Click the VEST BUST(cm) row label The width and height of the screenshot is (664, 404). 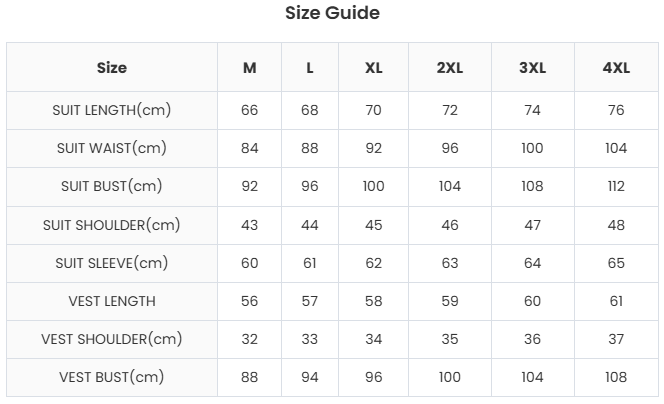pos(112,377)
